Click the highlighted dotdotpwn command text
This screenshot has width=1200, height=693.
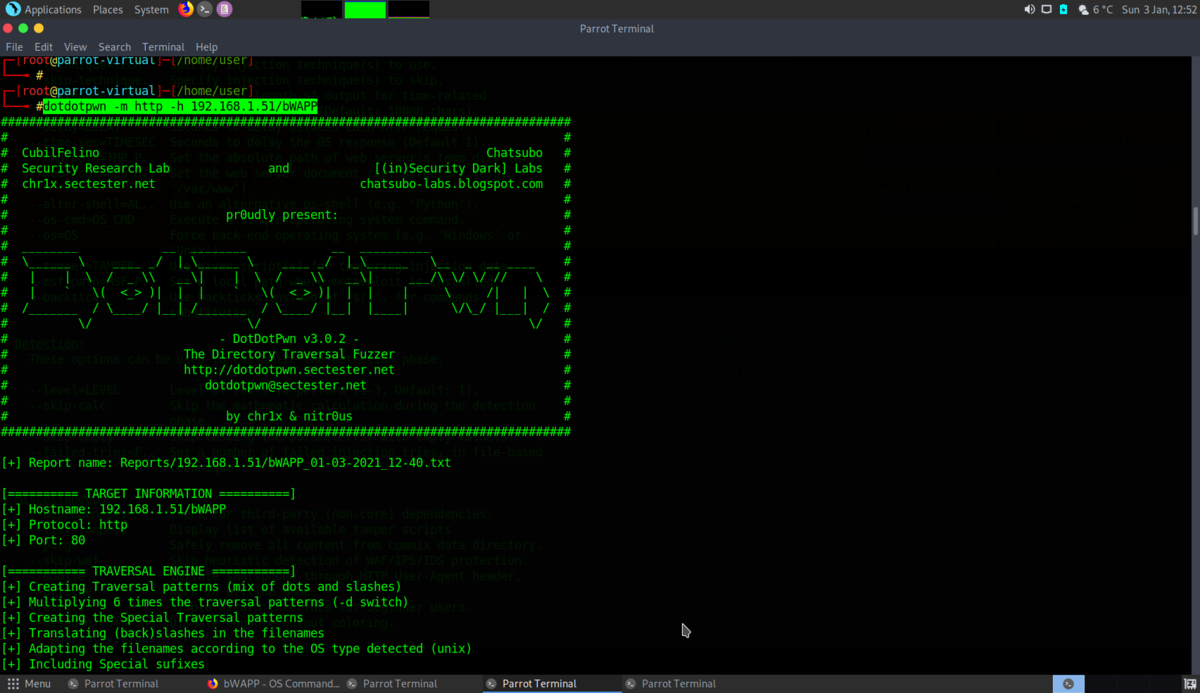tap(180, 106)
